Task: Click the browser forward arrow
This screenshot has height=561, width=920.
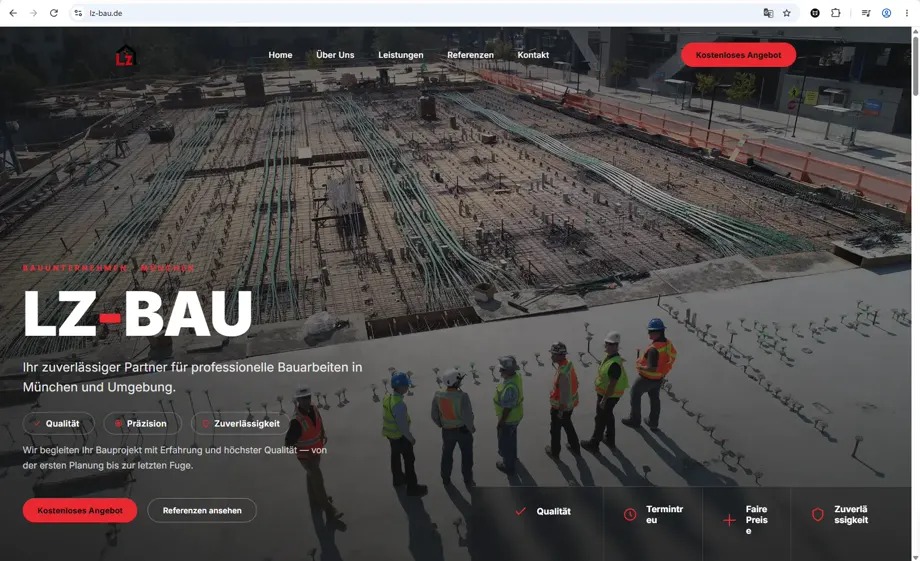Action: pyautogui.click(x=33, y=13)
